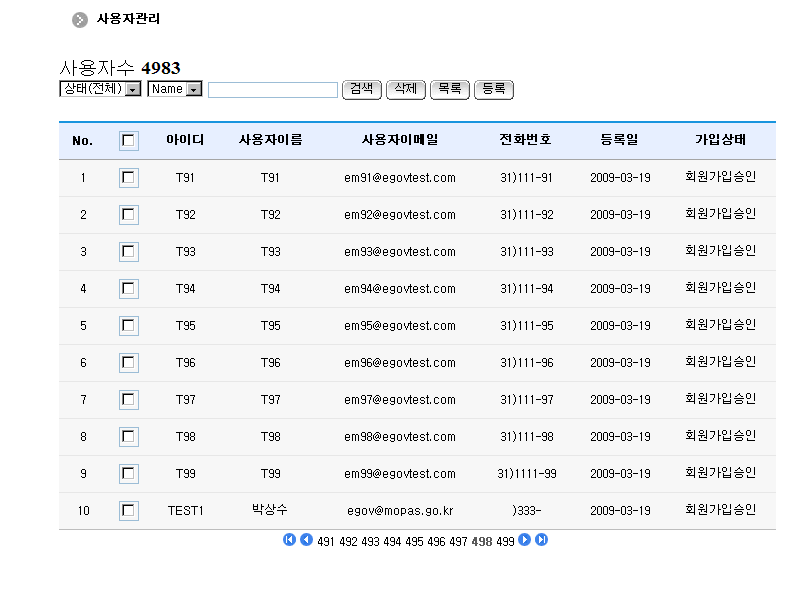Toggle the select-all checkbox in header
Image resolution: width=800 pixels, height=600 pixels.
[128, 141]
